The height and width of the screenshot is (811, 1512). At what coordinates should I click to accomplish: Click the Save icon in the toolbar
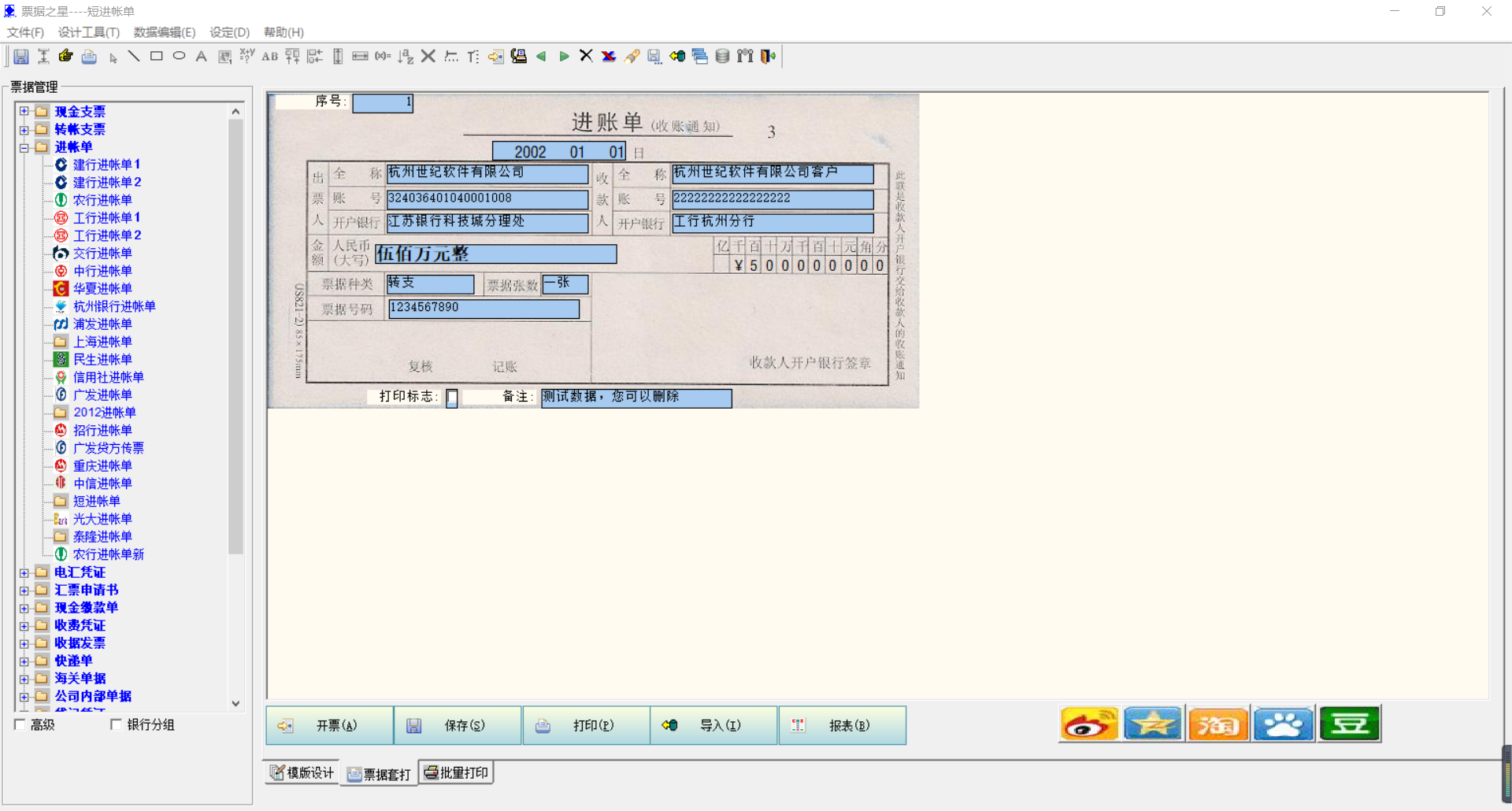pos(21,57)
